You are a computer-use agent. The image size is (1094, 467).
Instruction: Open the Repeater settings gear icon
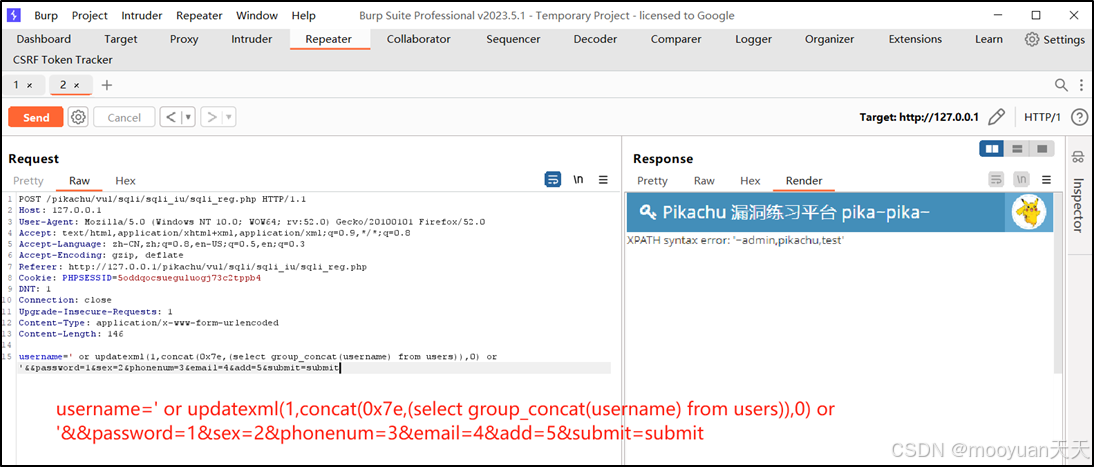[78, 117]
